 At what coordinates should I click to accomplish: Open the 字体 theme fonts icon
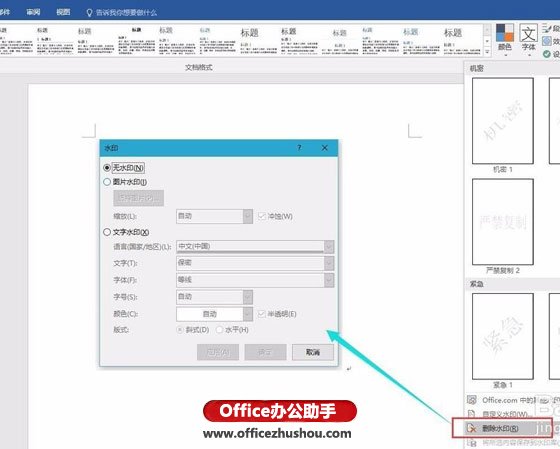click(528, 33)
